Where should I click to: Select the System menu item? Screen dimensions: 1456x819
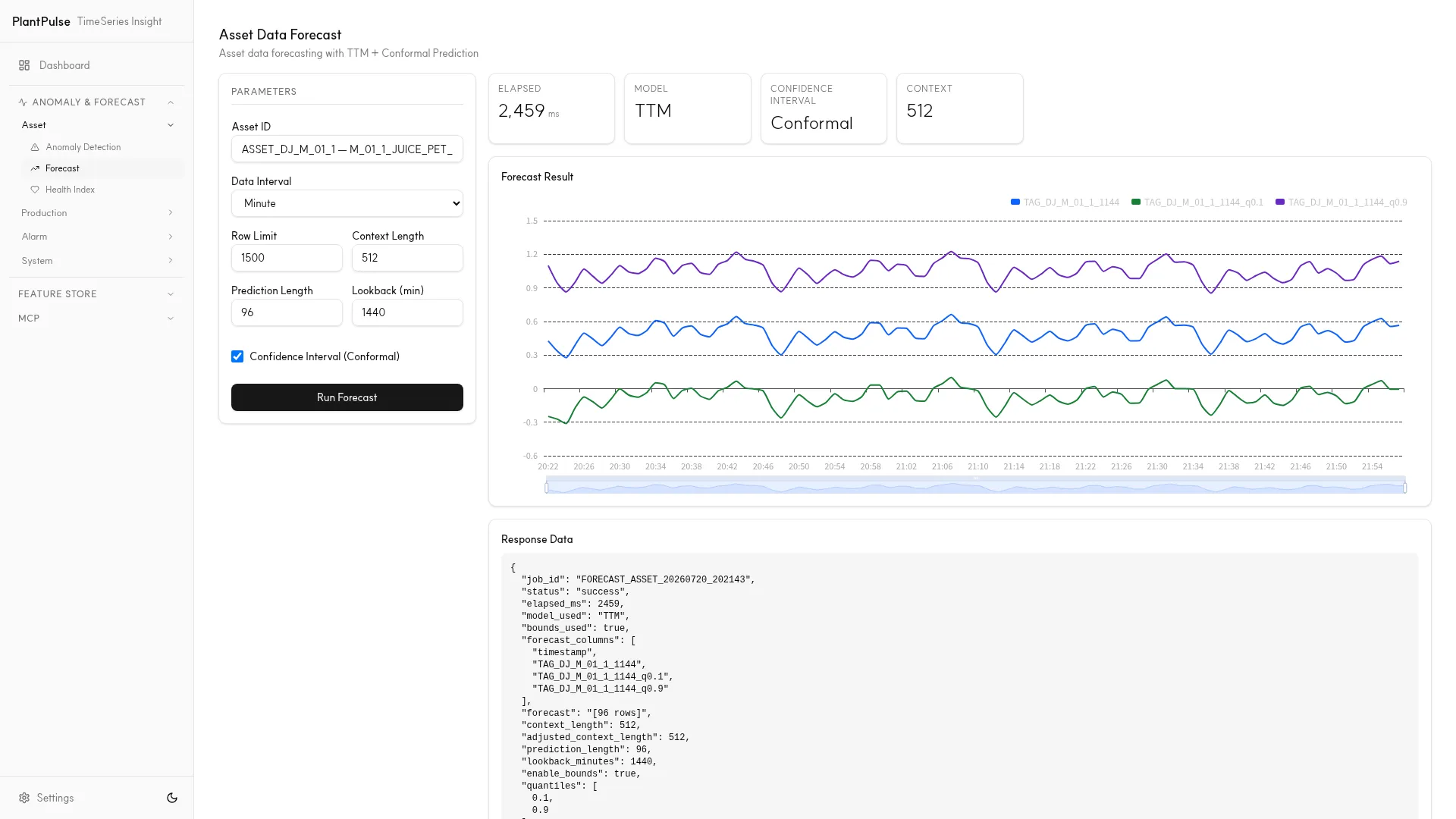coord(96,261)
